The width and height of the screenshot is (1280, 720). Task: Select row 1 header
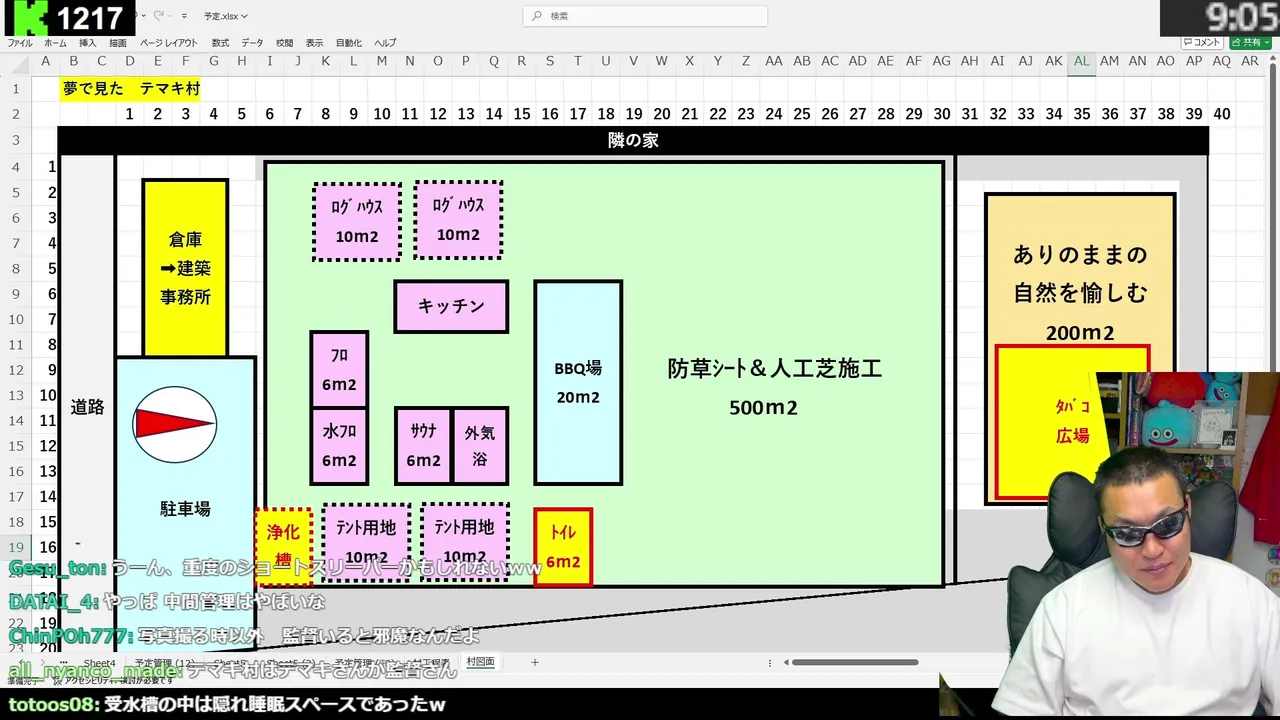click(16, 88)
